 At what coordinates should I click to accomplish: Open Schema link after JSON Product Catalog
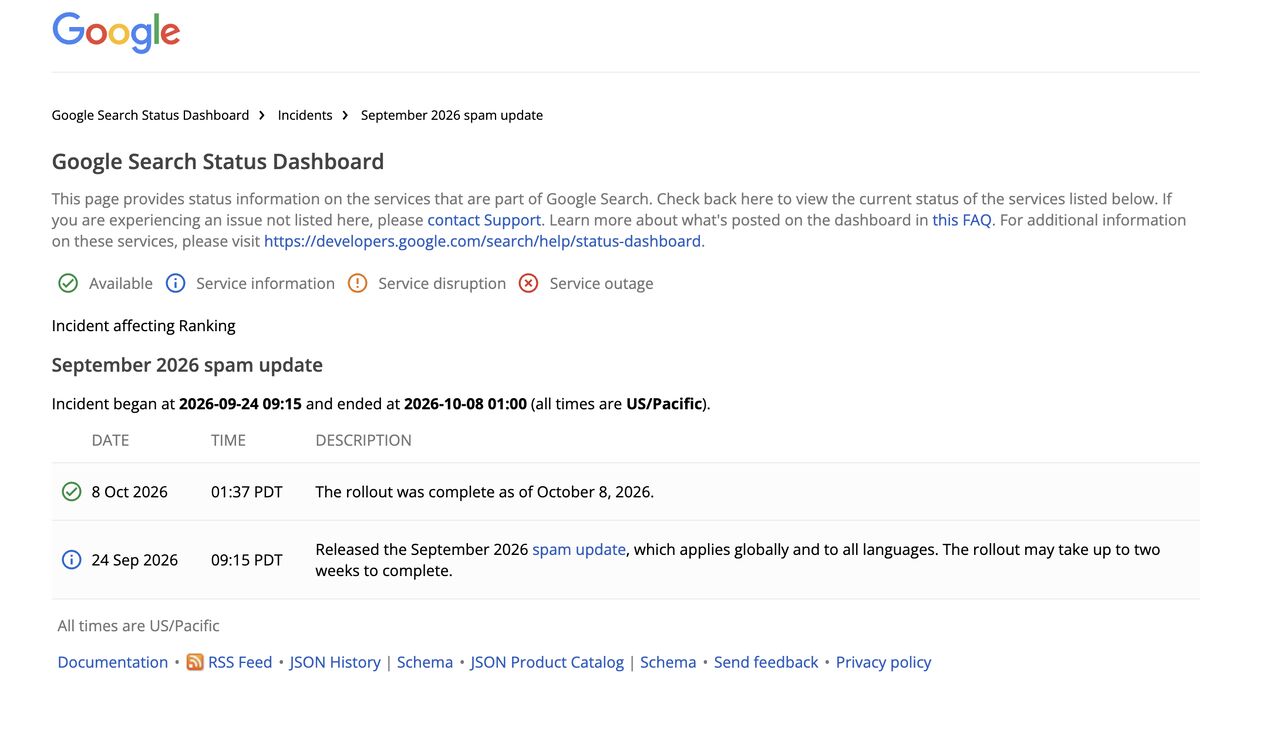click(668, 662)
